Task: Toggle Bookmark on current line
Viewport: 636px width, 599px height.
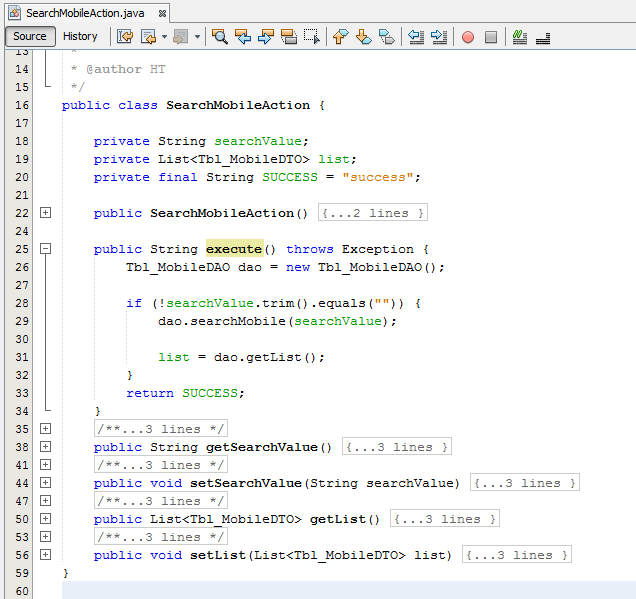Action: point(387,36)
